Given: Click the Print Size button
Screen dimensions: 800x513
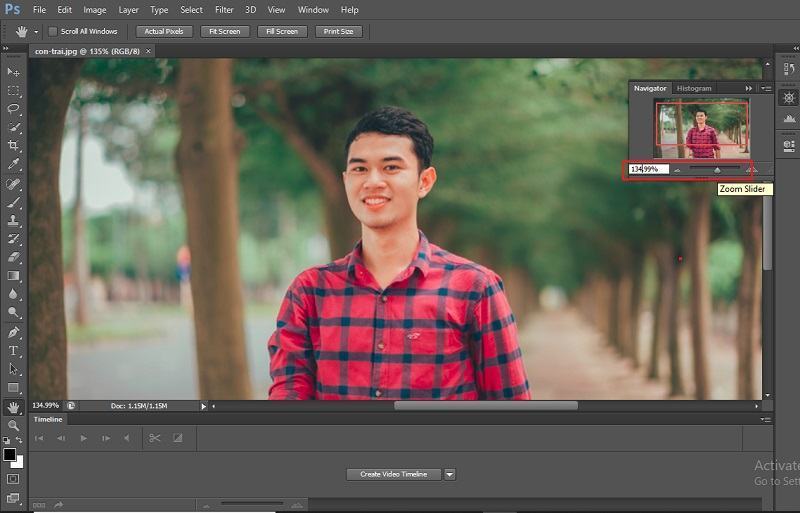Looking at the screenshot, I should (x=338, y=32).
